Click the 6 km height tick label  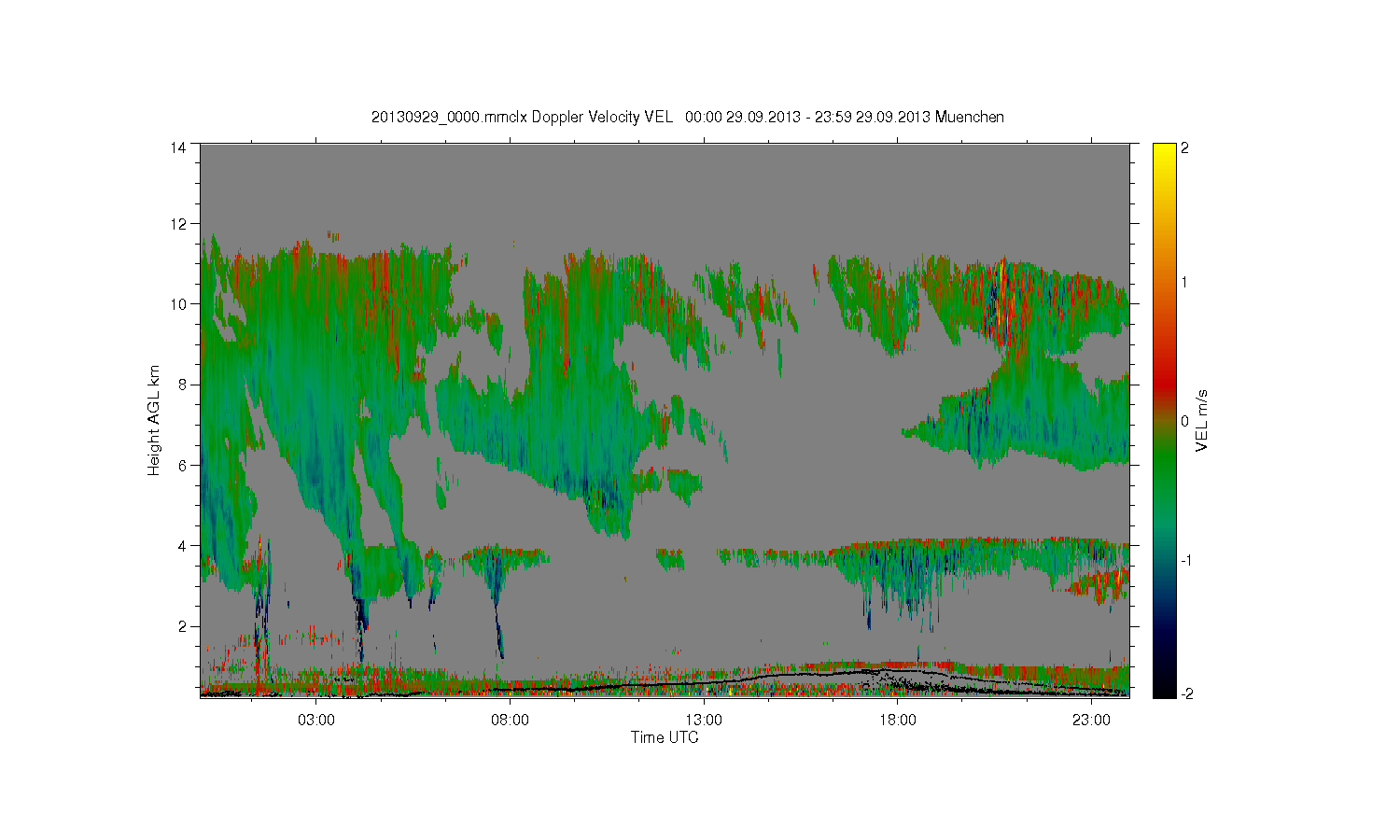(181, 465)
